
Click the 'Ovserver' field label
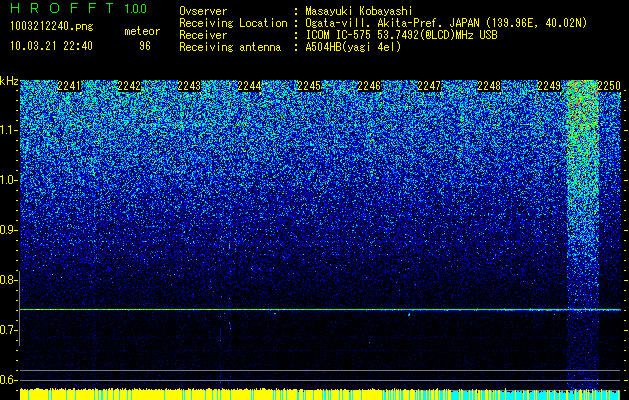(203, 11)
